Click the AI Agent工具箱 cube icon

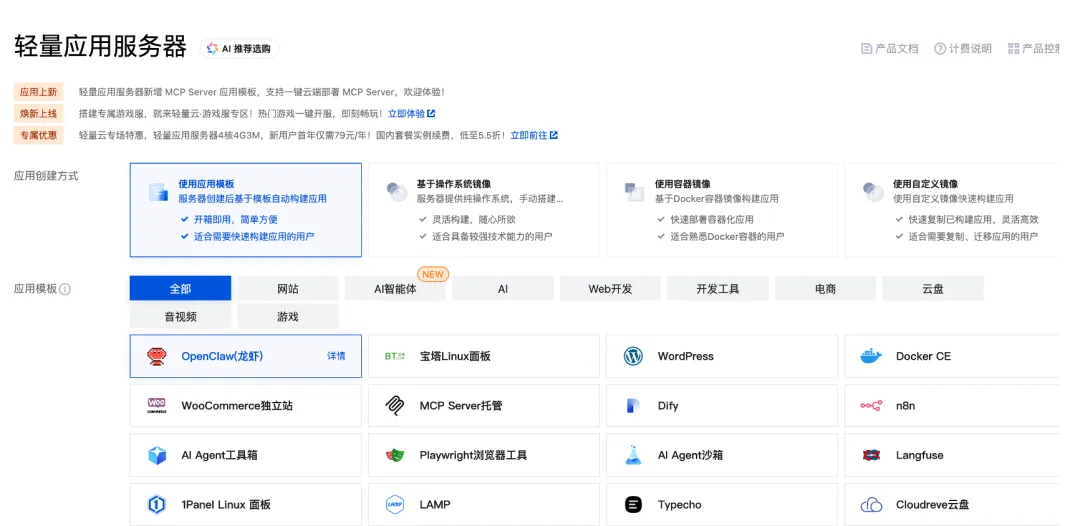(x=157, y=455)
